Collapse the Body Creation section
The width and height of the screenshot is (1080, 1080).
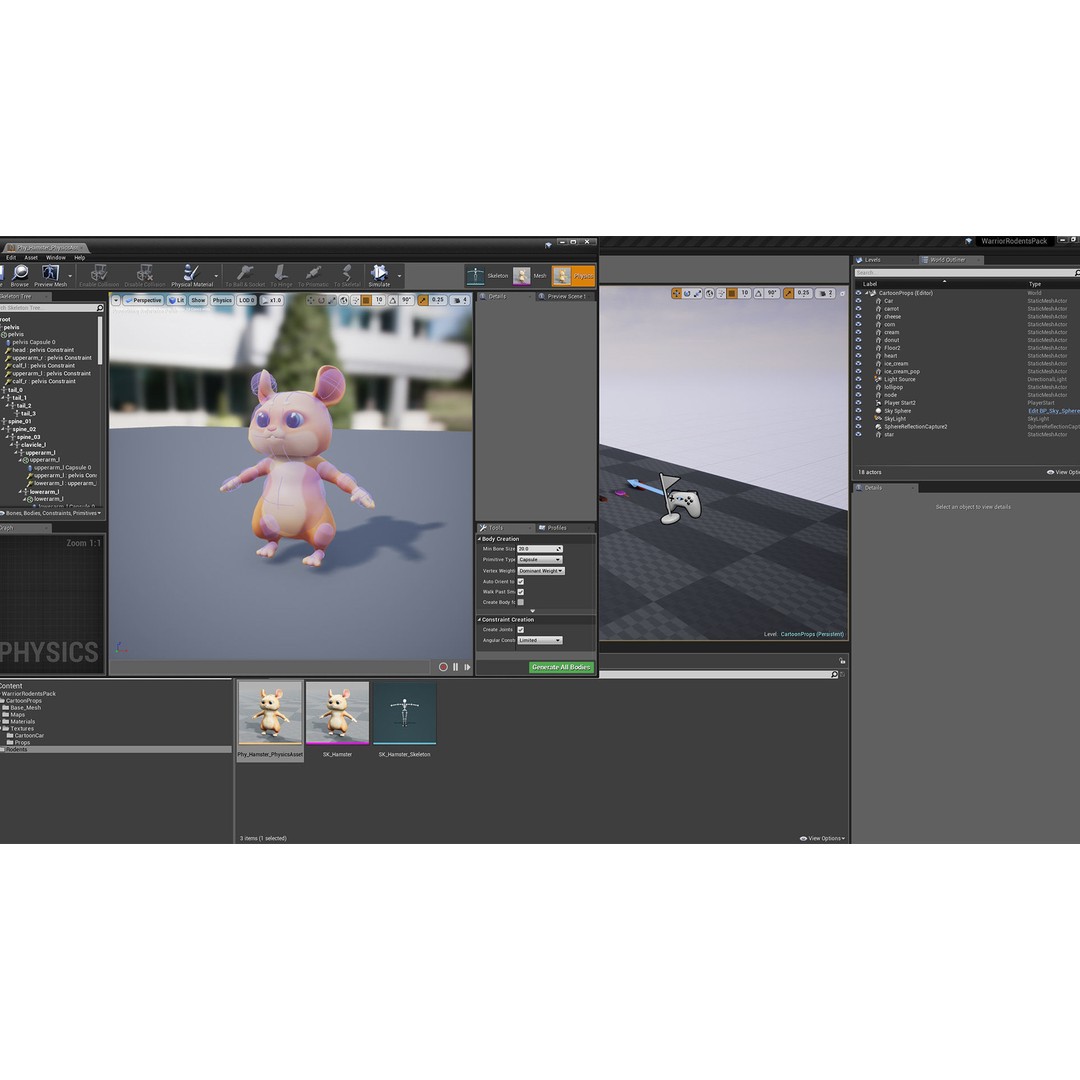[479, 539]
